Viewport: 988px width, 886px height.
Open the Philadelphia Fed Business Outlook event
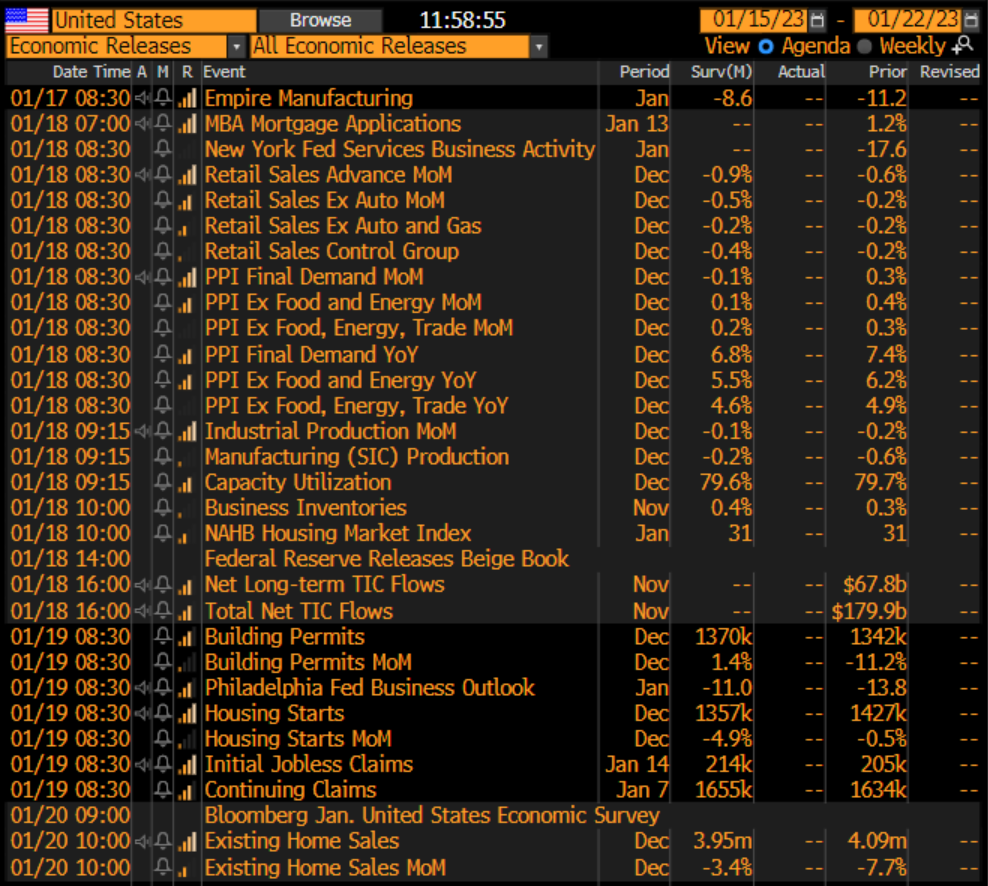tap(370, 688)
